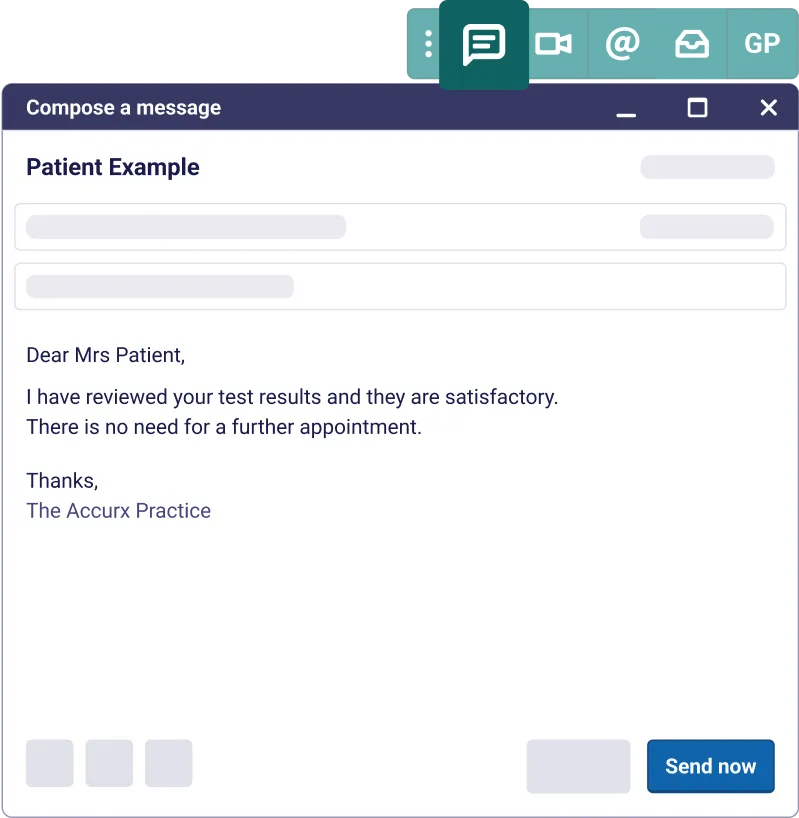
Task: Click the Patient Example name heading
Action: (112, 167)
